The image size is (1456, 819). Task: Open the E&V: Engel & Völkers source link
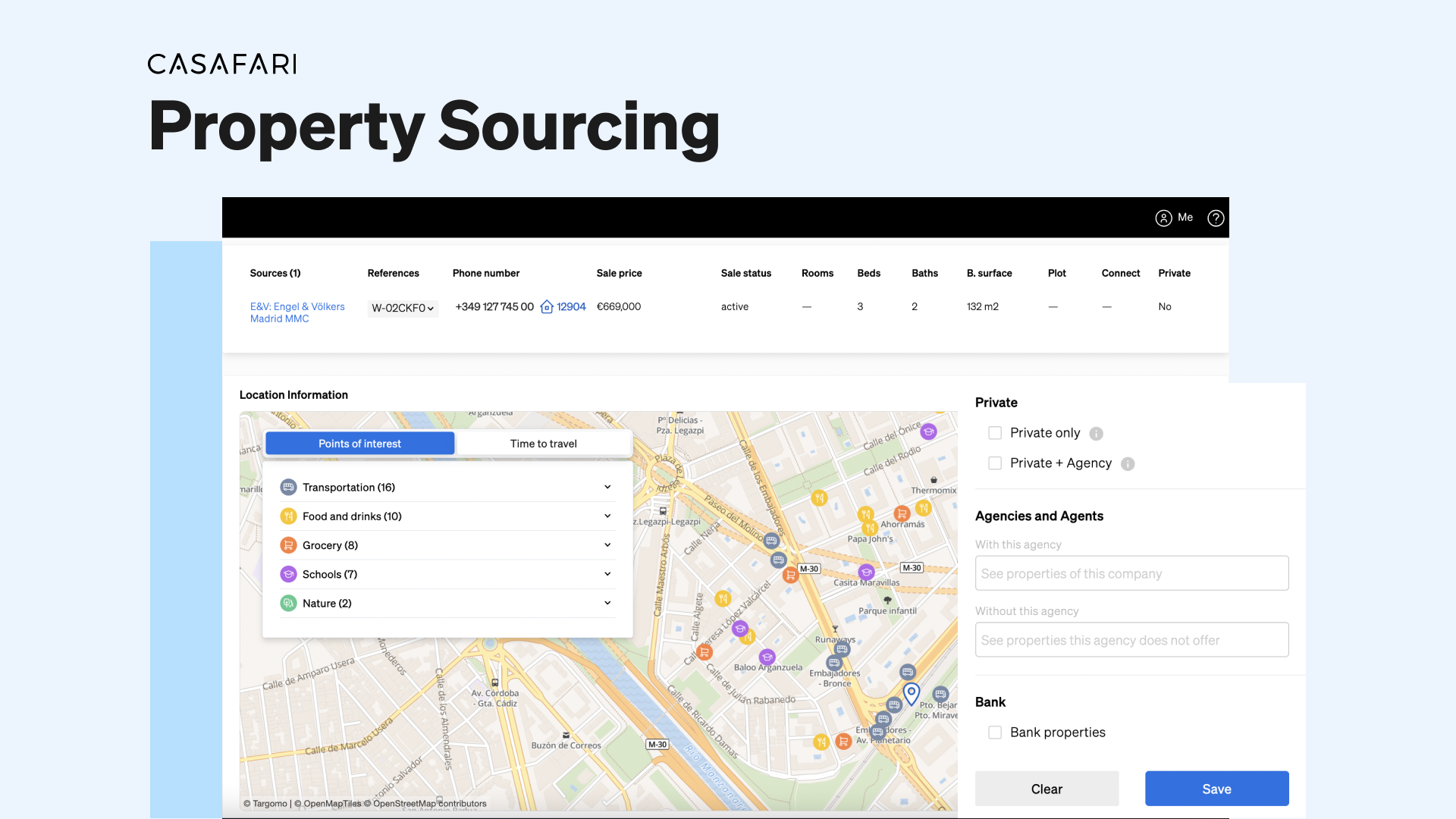pyautogui.click(x=297, y=312)
